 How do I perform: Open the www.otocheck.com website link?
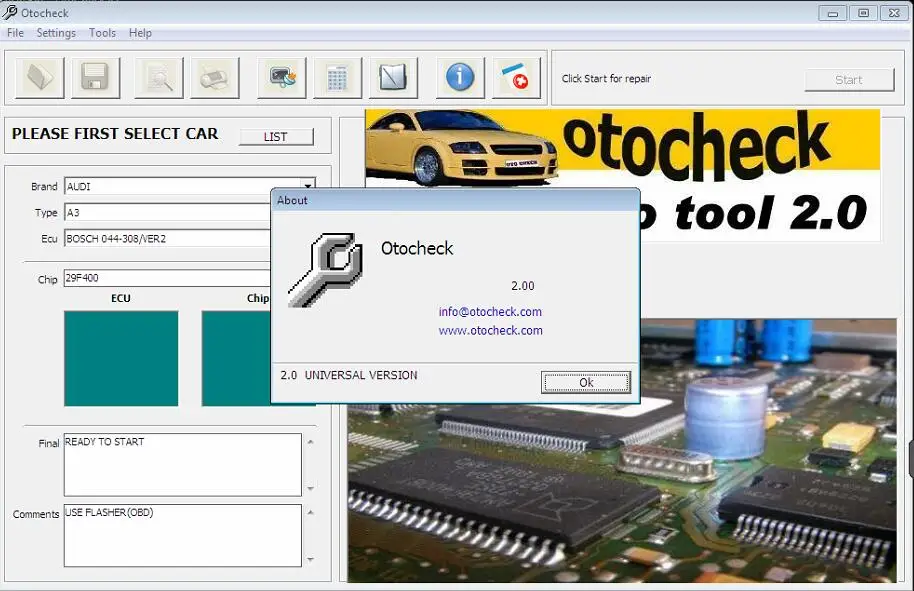tap(490, 330)
